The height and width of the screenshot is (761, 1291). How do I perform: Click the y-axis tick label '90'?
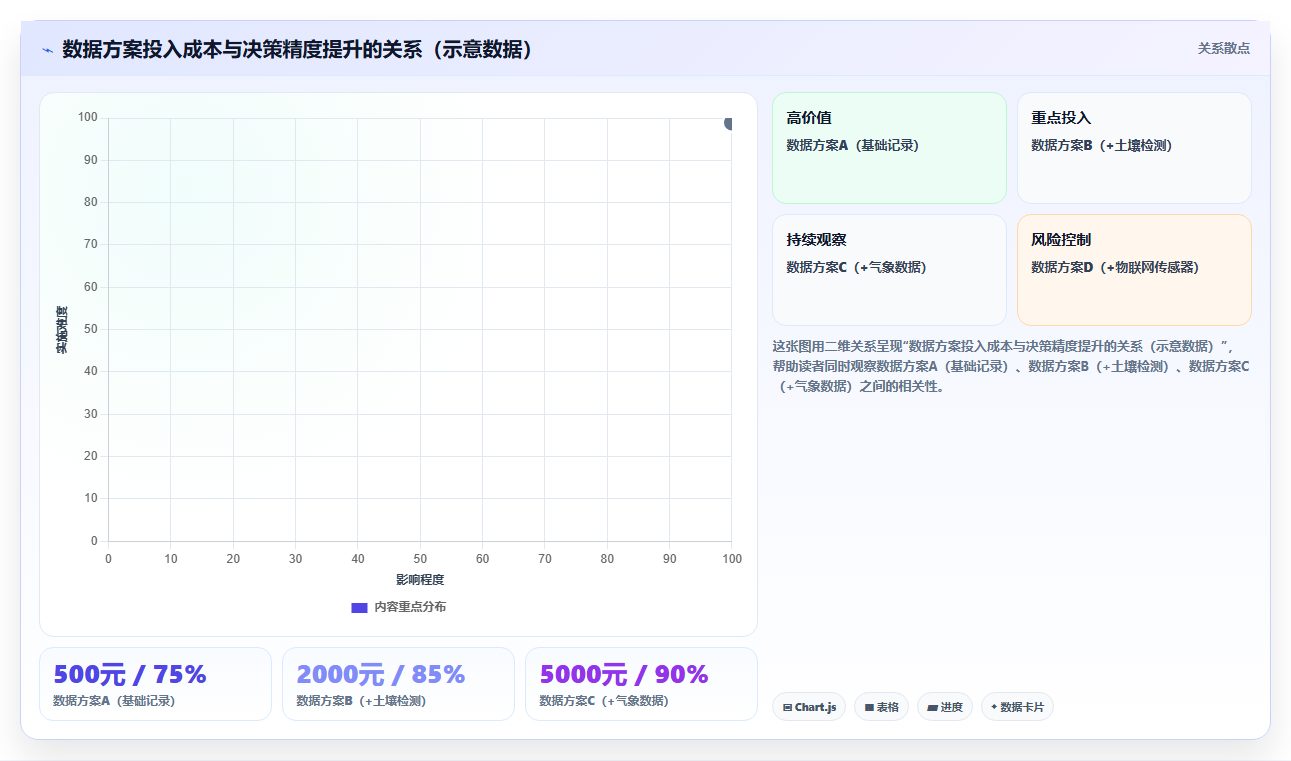91,160
